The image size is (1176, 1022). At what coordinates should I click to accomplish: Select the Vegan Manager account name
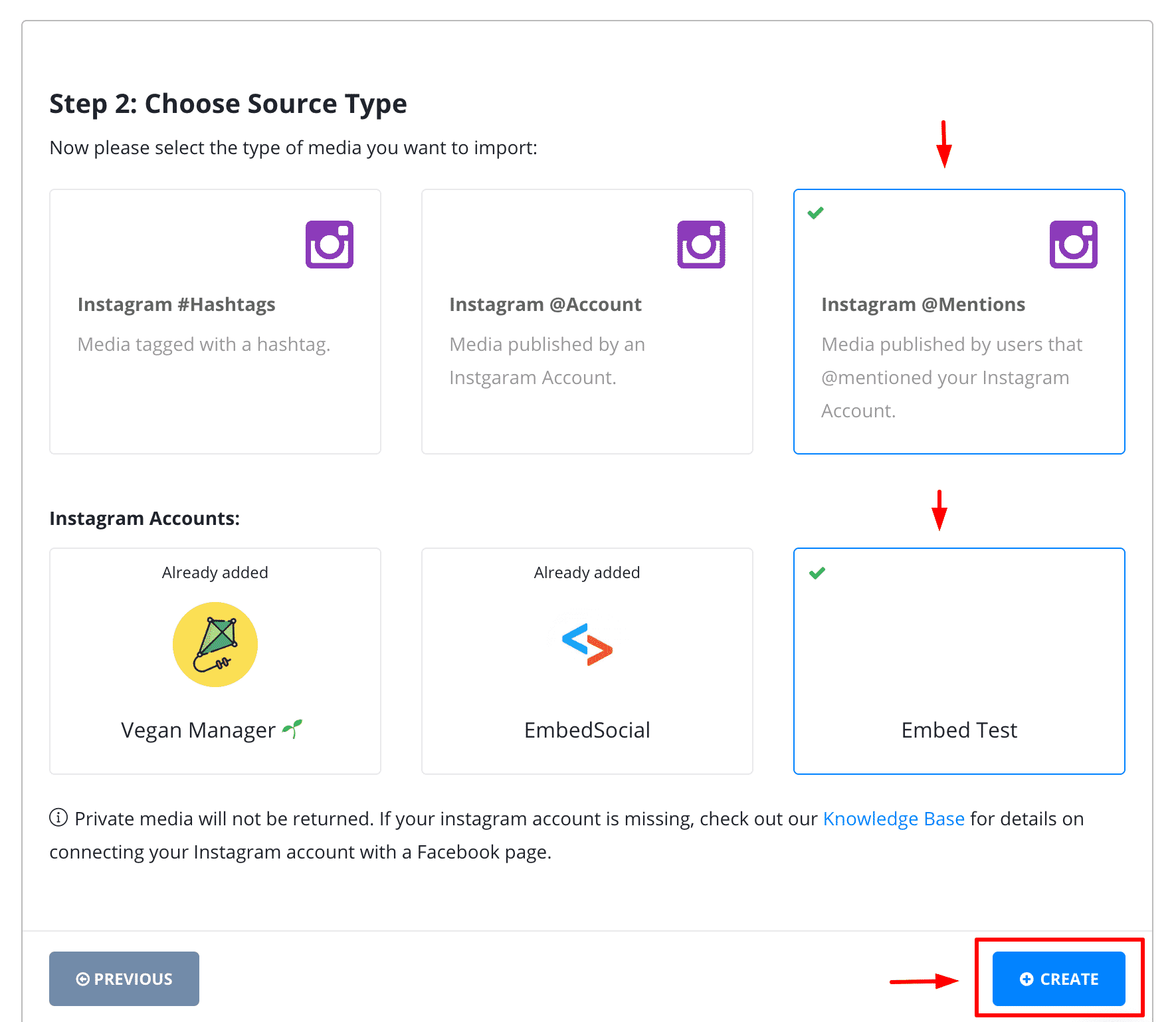click(x=198, y=730)
